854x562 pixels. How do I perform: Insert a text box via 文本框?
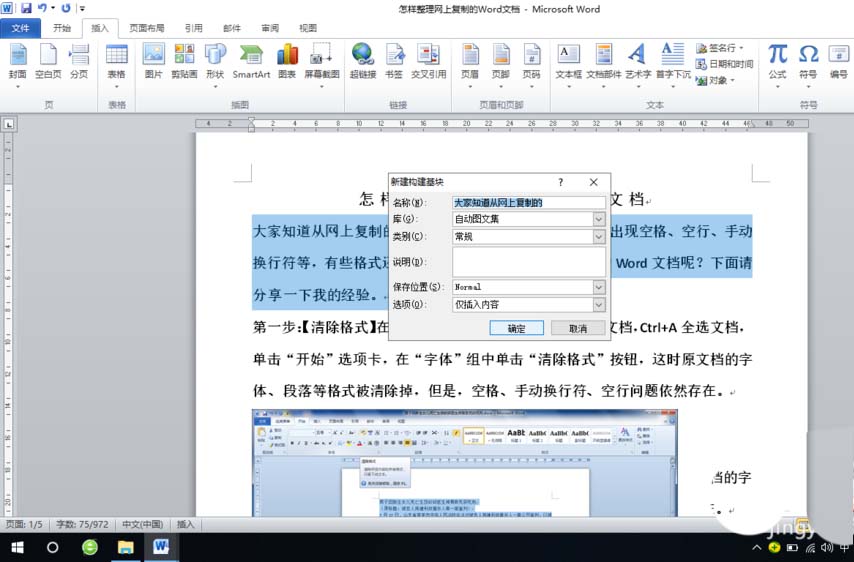click(568, 60)
